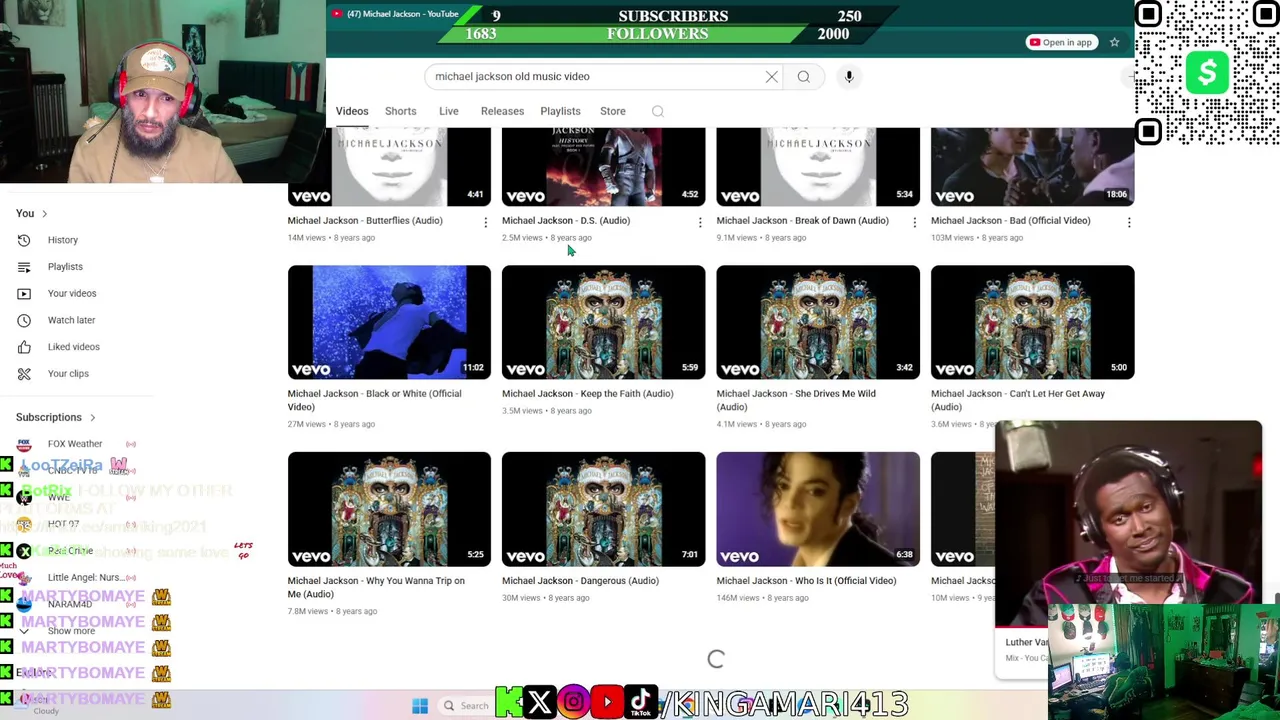Play Black or White thumbnail
The height and width of the screenshot is (720, 1280).
389,322
